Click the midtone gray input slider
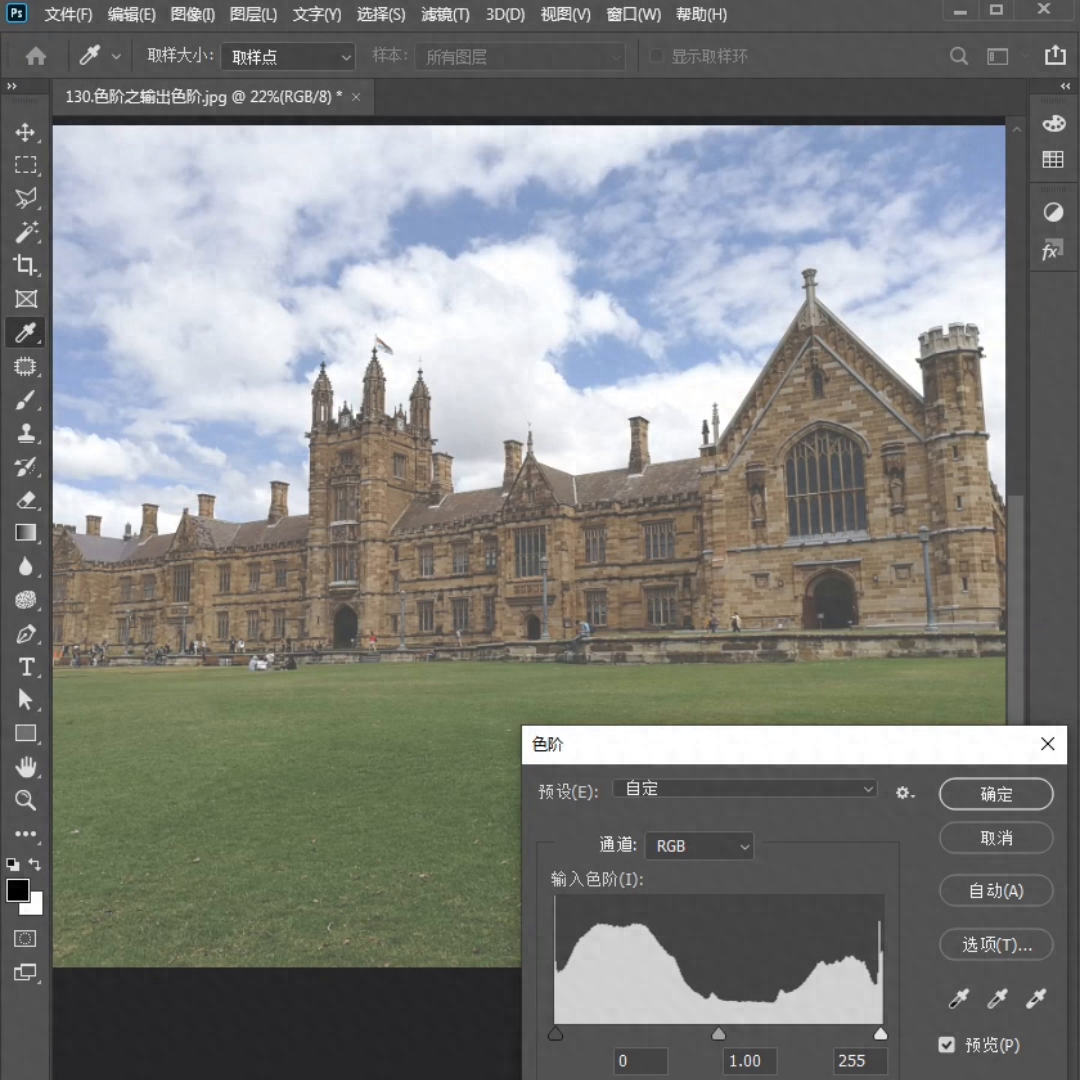Image resolution: width=1080 pixels, height=1080 pixels. pos(718,1034)
